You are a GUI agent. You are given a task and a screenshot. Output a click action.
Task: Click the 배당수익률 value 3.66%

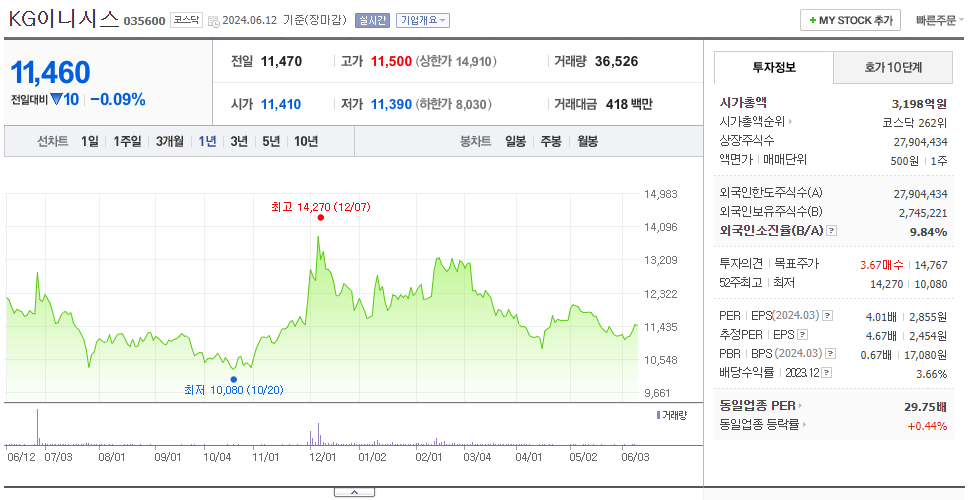pos(932,373)
